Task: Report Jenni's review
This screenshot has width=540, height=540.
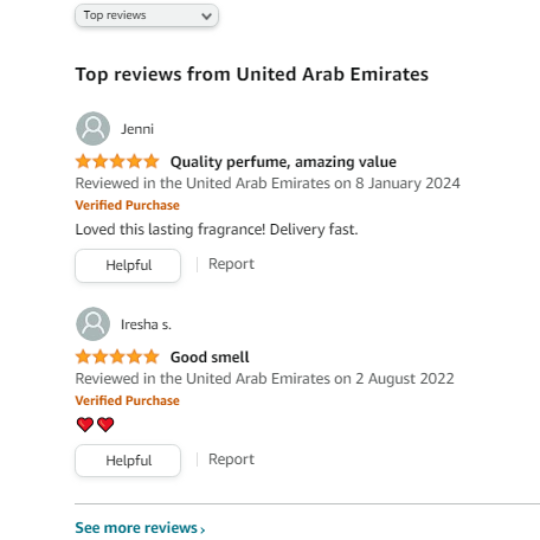Action: 231,264
